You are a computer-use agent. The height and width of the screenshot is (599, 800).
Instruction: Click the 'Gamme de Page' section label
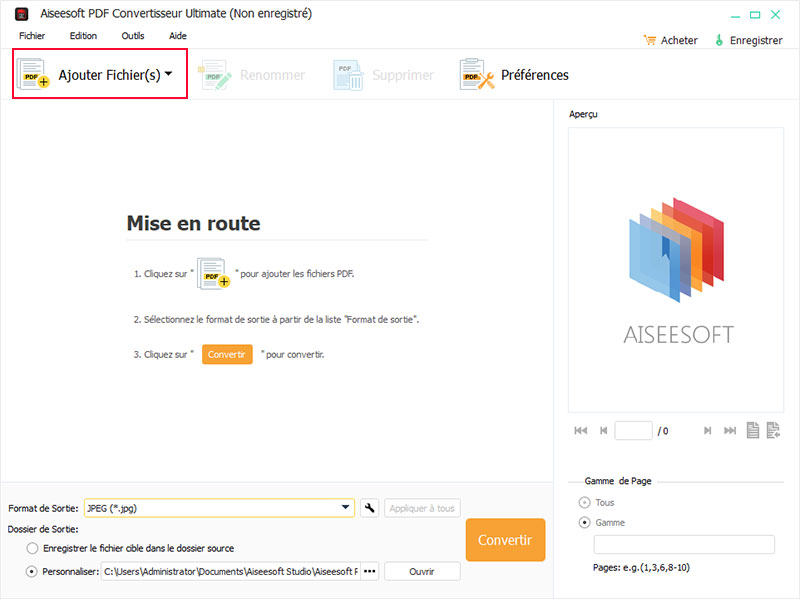[x=618, y=481]
